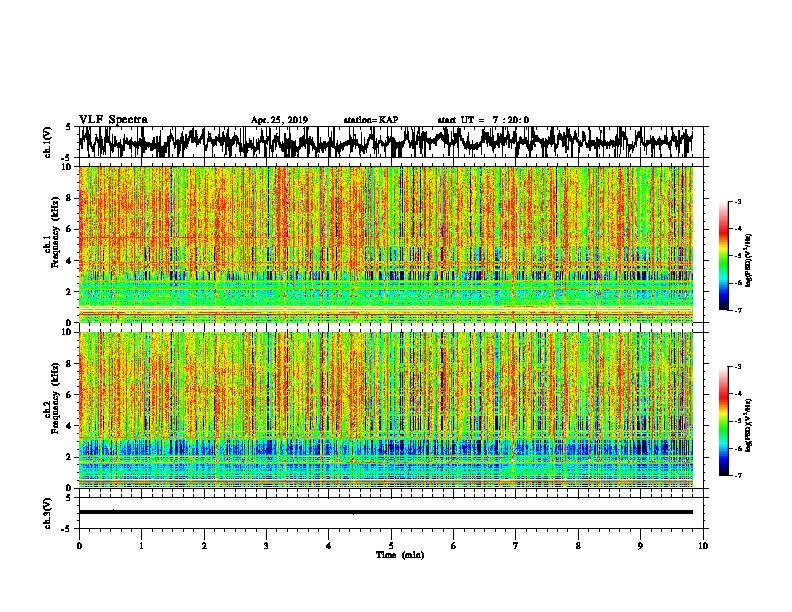Click the "ch.1(V)" waveform axis label
792x612 pixels.
coord(48,142)
